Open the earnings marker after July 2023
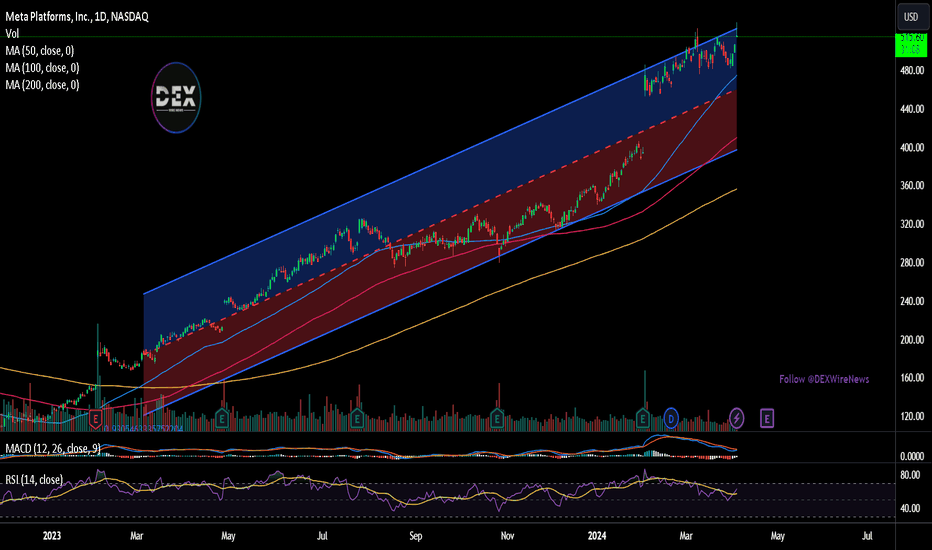Viewport: 932px width, 550px height. tap(357, 419)
